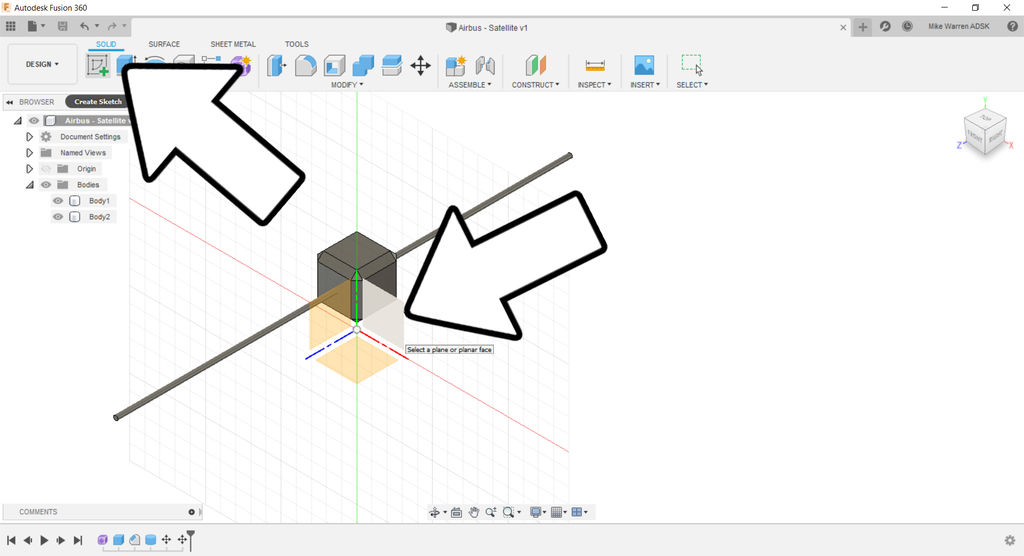This screenshot has width=1024, height=556.
Task: Toggle visibility of Body2
Action: click(x=58, y=217)
